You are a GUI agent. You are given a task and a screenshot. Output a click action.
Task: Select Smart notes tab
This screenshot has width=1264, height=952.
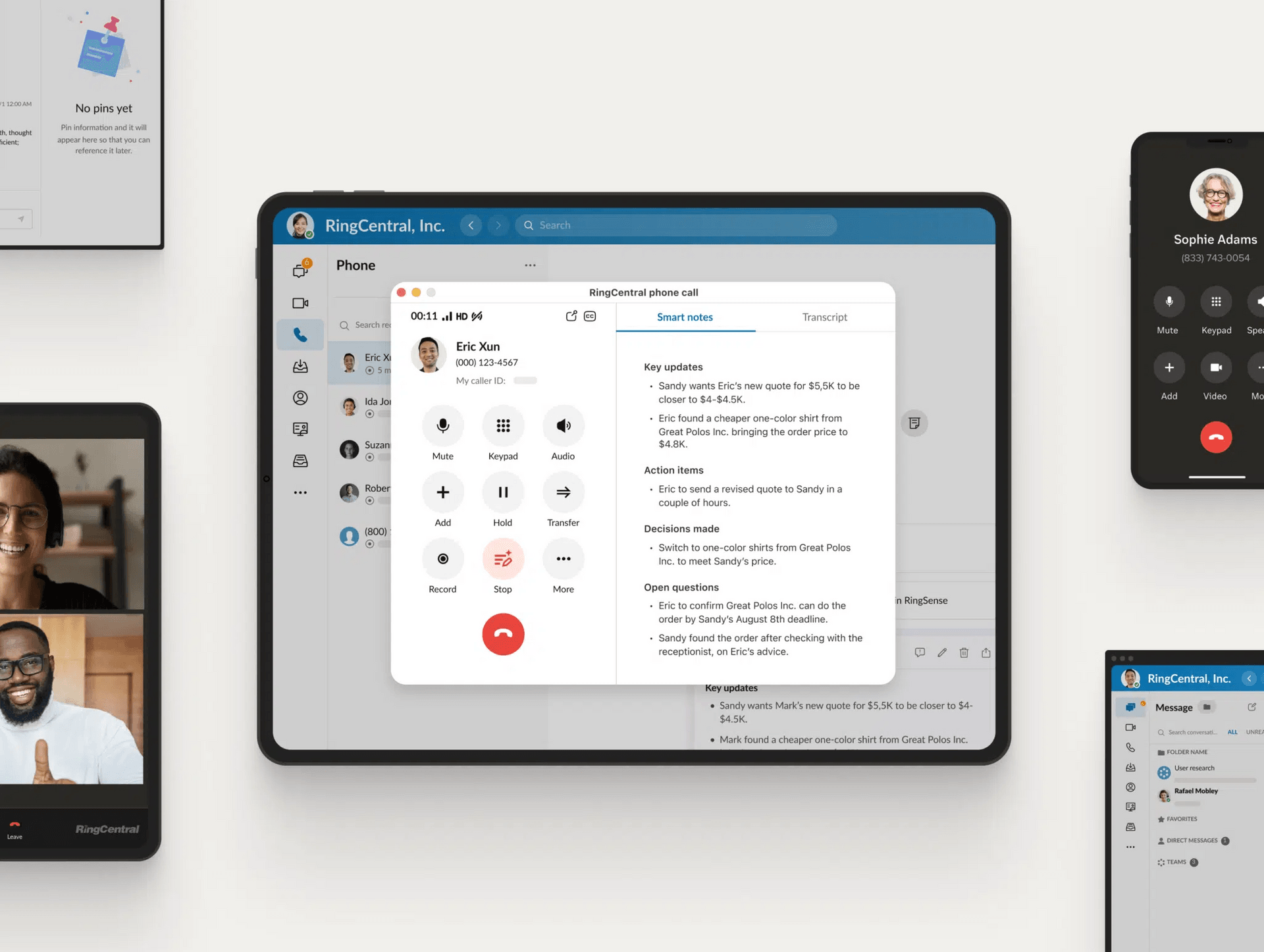click(x=685, y=317)
